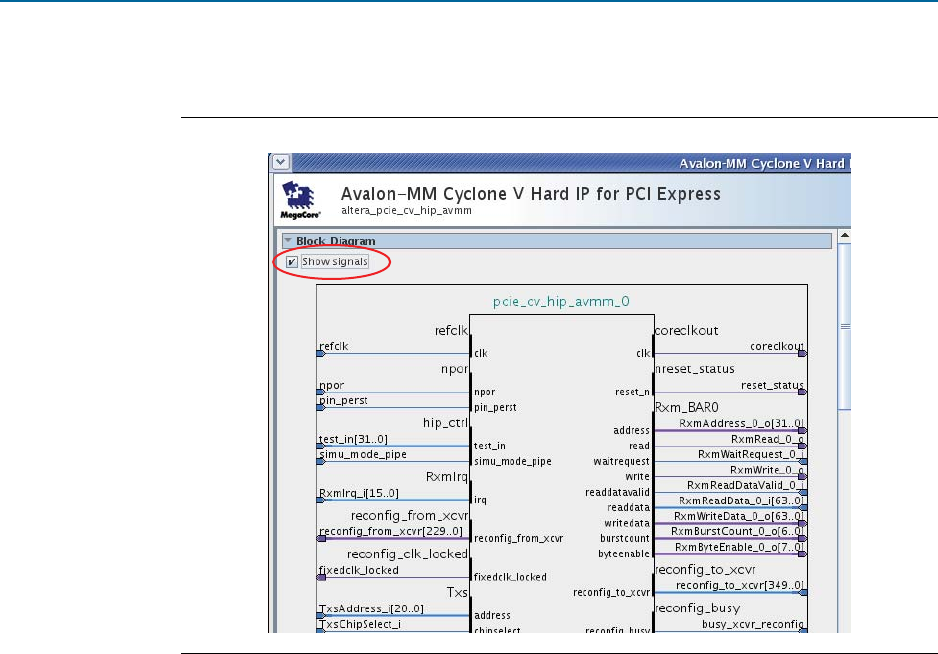This screenshot has height=654, width=938.
Task: Click the RxmWriteData_0_o[63..0] signal
Action: click(x=739, y=516)
